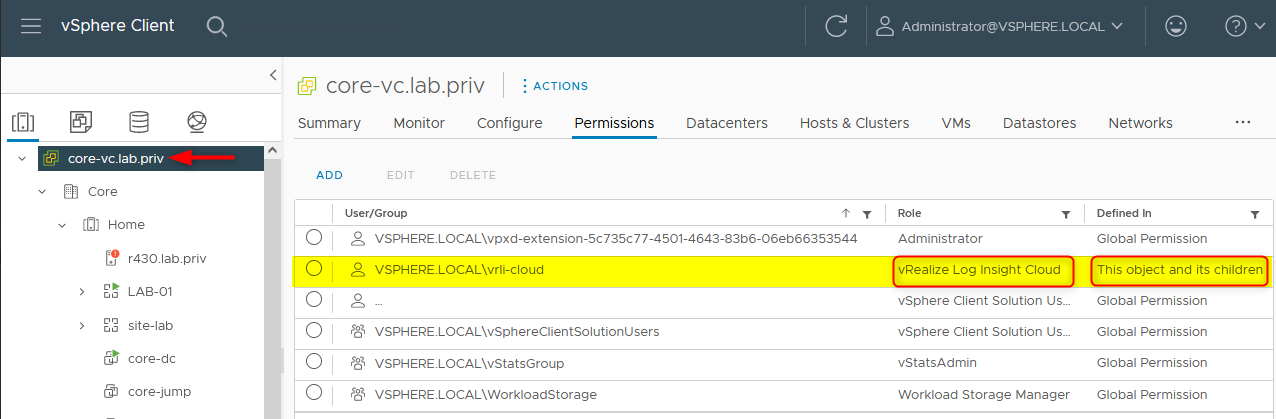Expand the LAB-01 resource pool
This screenshot has height=419, width=1276.
pyautogui.click(x=82, y=292)
